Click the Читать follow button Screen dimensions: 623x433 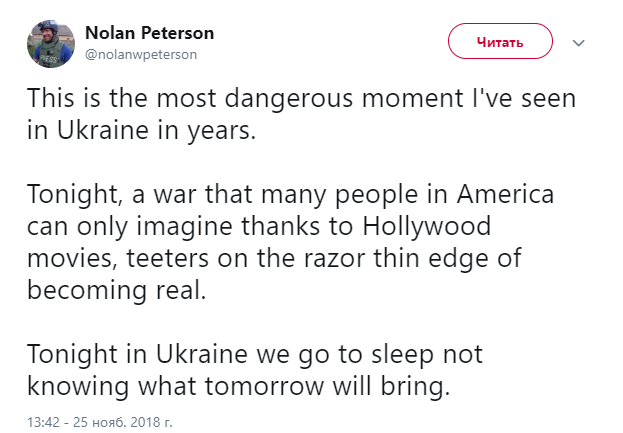coord(500,41)
